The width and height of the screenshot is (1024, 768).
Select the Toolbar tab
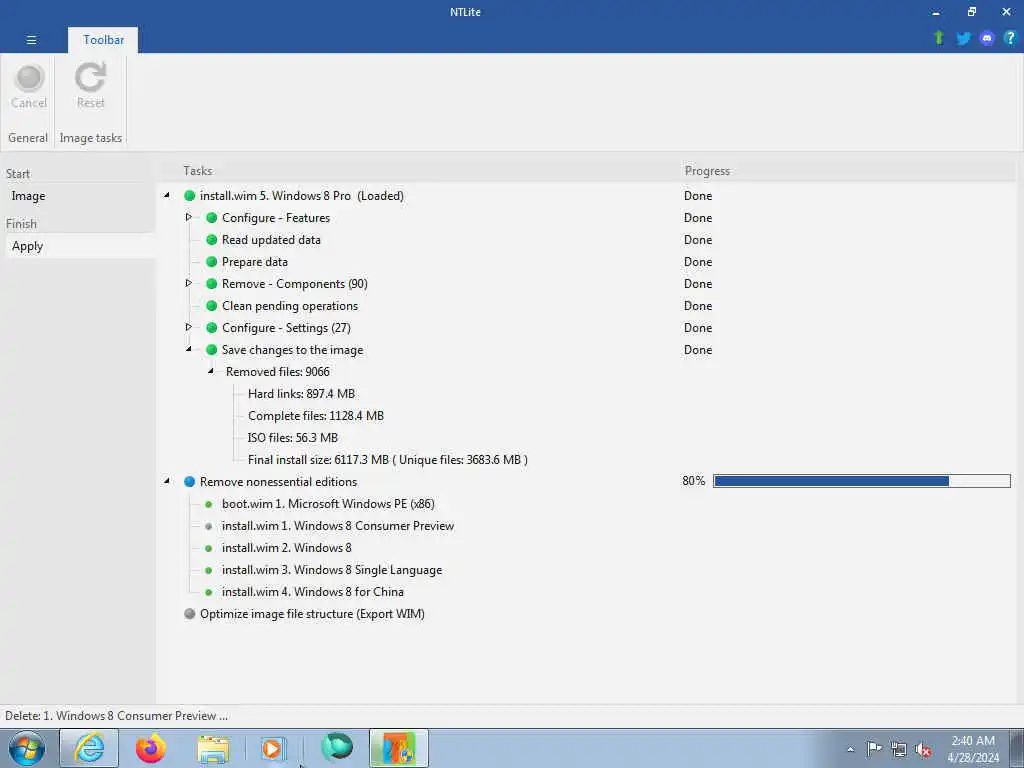tap(103, 40)
